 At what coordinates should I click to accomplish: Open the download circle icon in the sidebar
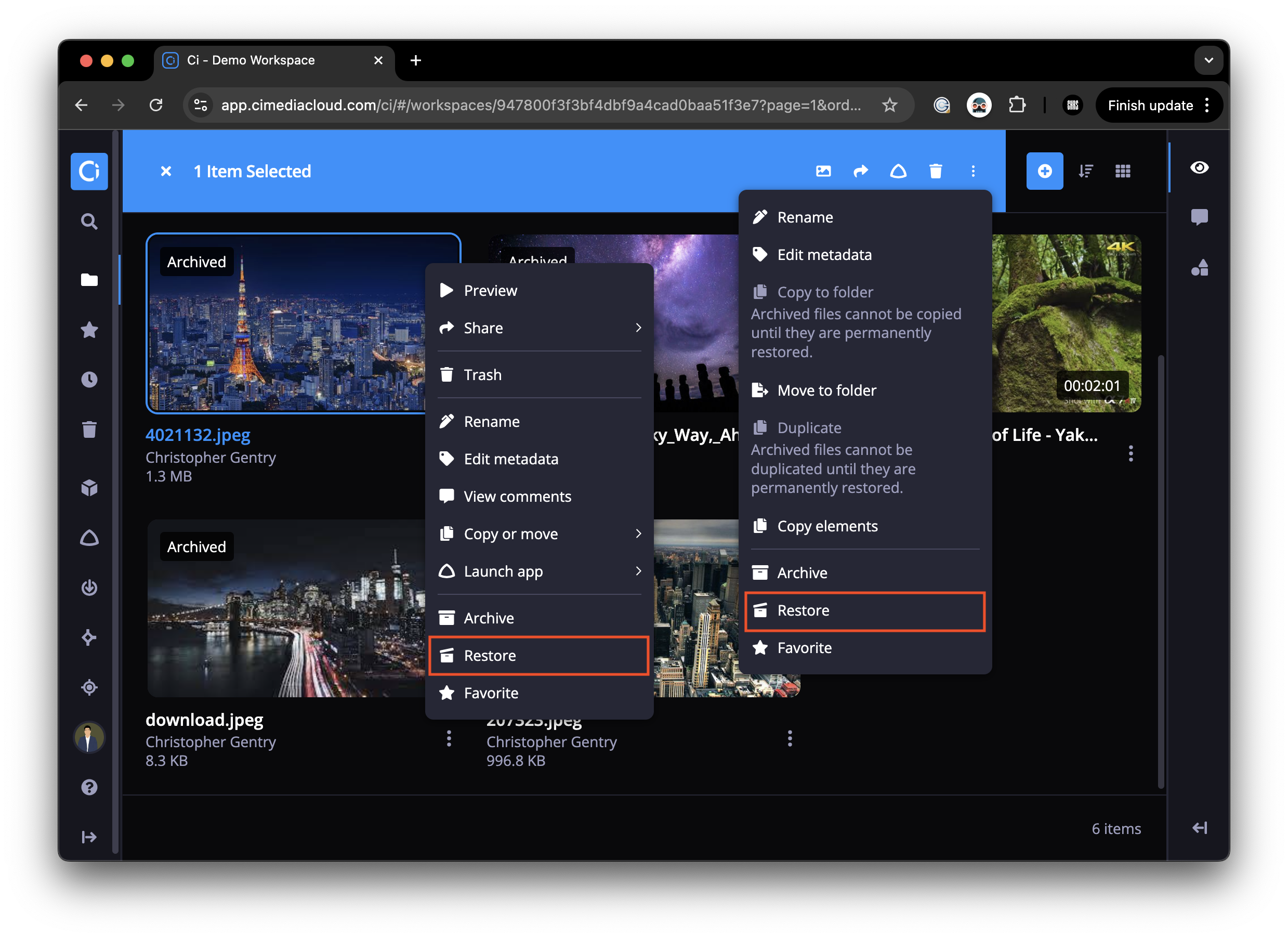point(89,588)
